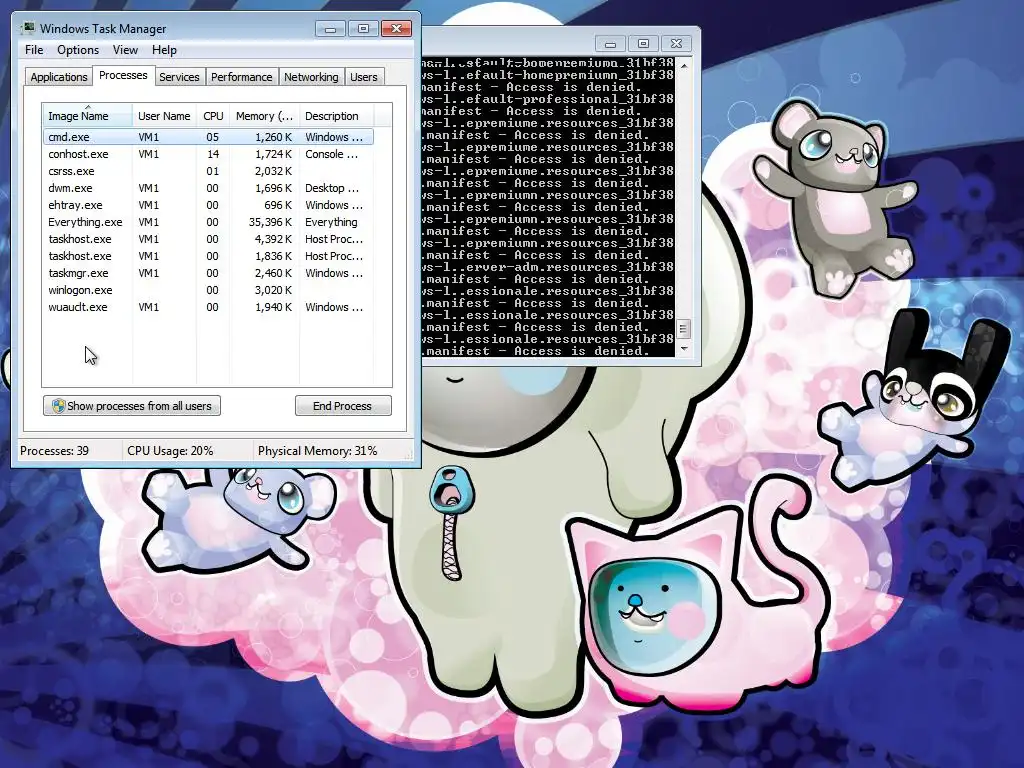Select the conhost.exe process
Viewport: 1024px width, 768px height.
click(x=208, y=154)
